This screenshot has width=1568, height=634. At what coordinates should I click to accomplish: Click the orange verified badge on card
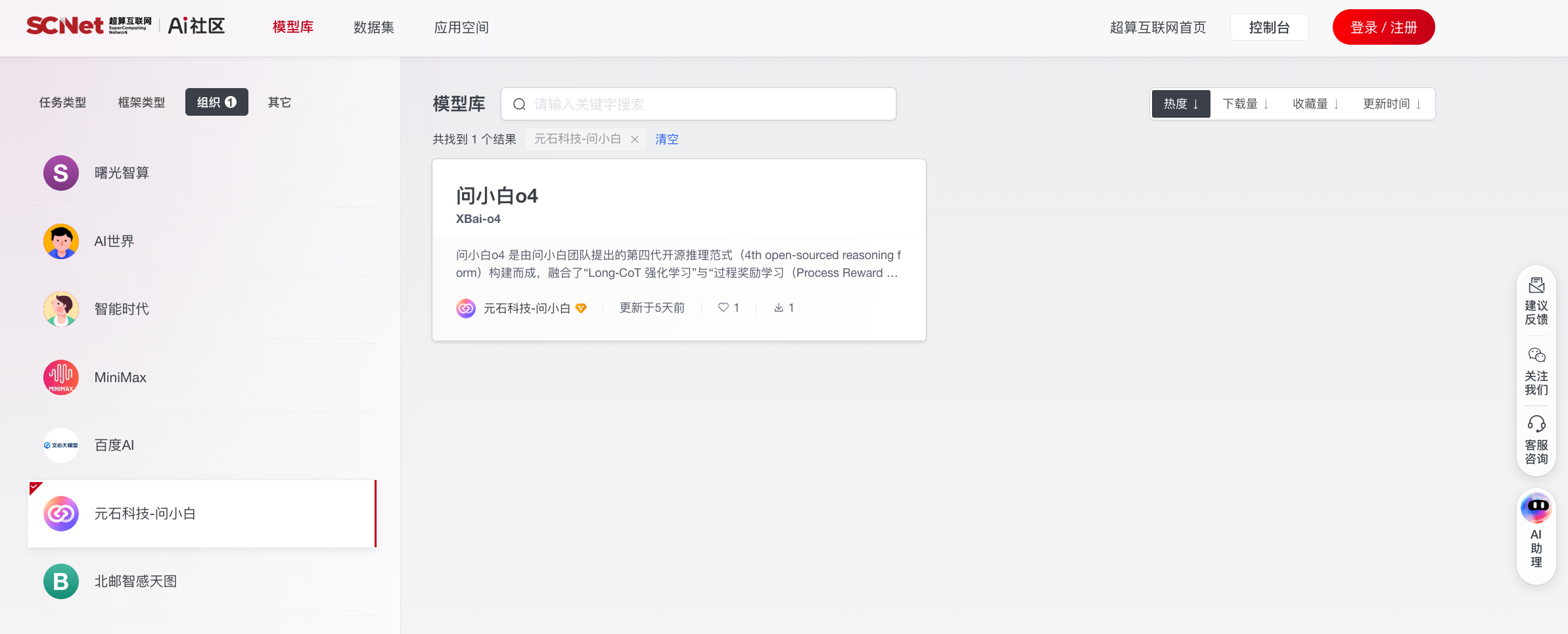click(x=581, y=308)
